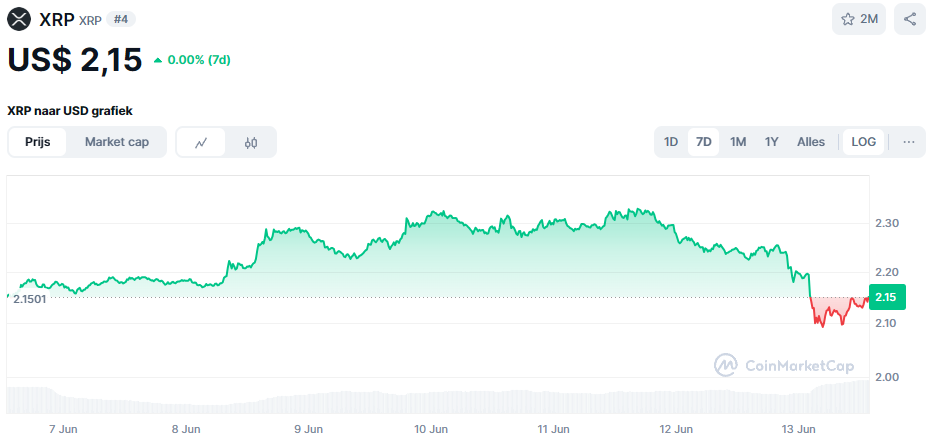The height and width of the screenshot is (438, 928).
Task: Switch to line chart view icon
Action: coord(201,142)
